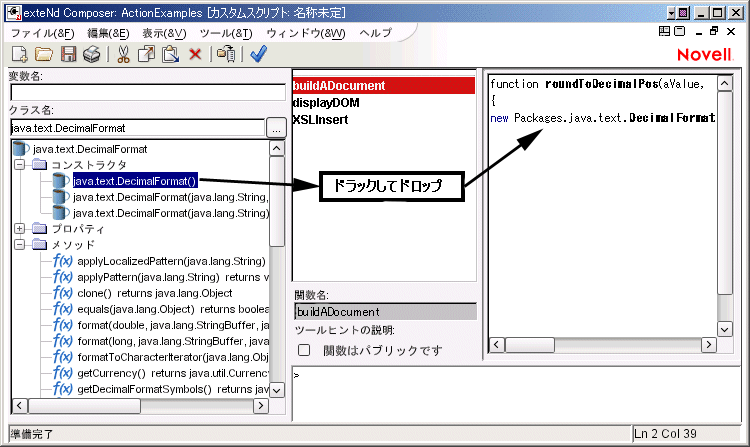Select constructor java.text.DecimalFormat() in the tree
Viewport: 750px width, 447px height.
pyautogui.click(x=134, y=181)
